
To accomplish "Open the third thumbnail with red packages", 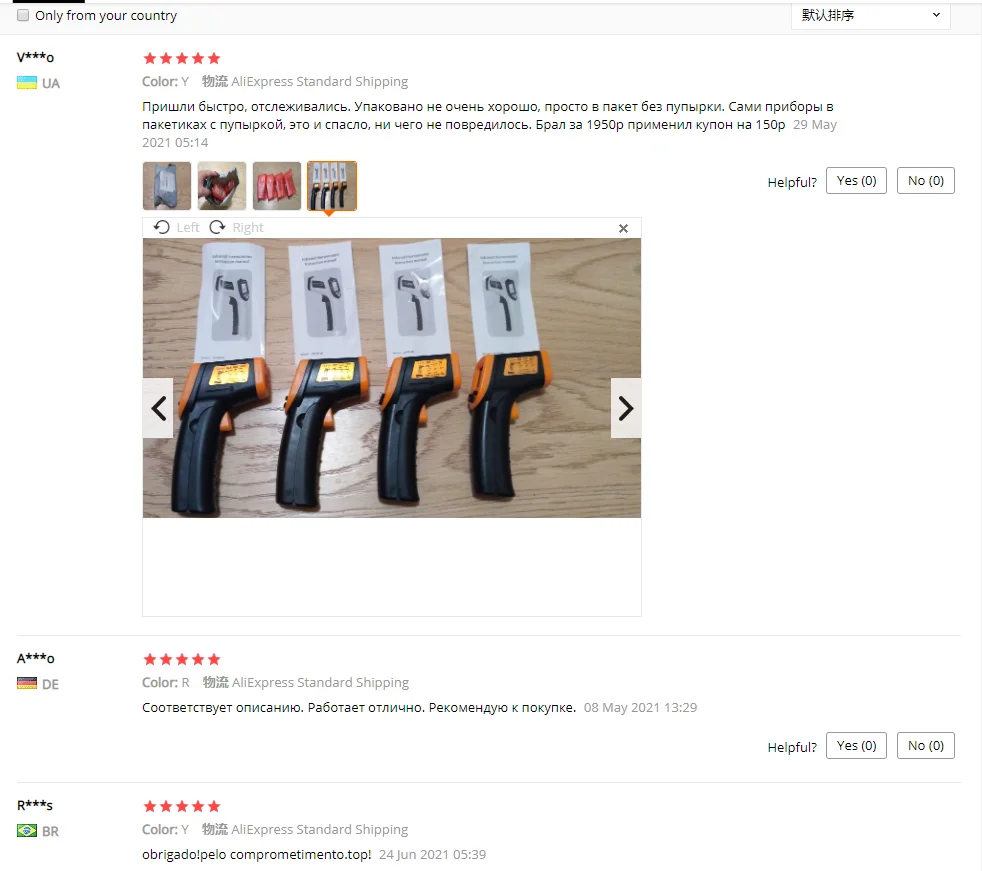I will [x=277, y=186].
